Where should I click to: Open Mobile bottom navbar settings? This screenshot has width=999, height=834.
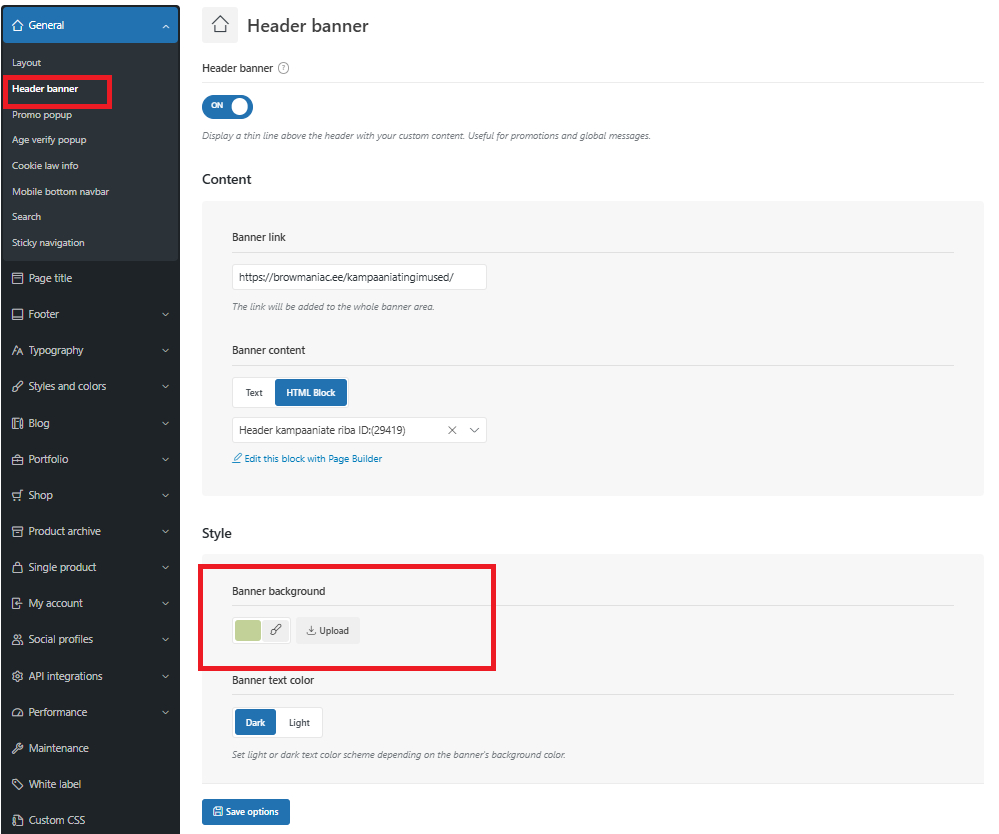61,192
